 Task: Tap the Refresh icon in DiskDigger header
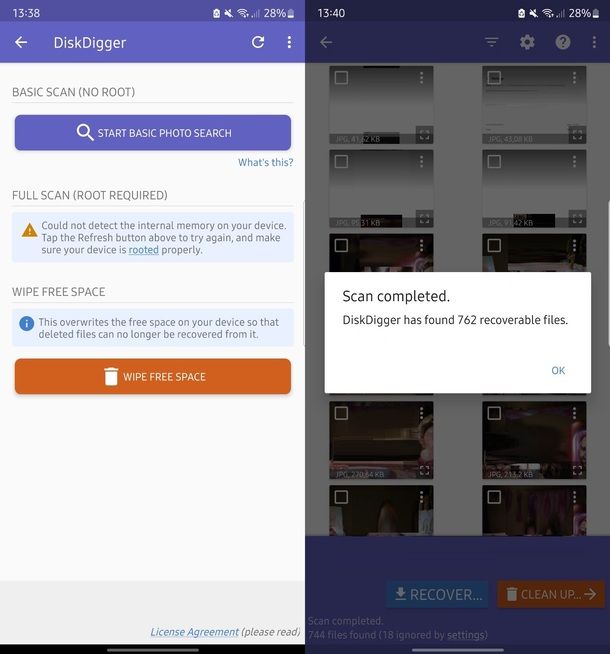[x=258, y=42]
